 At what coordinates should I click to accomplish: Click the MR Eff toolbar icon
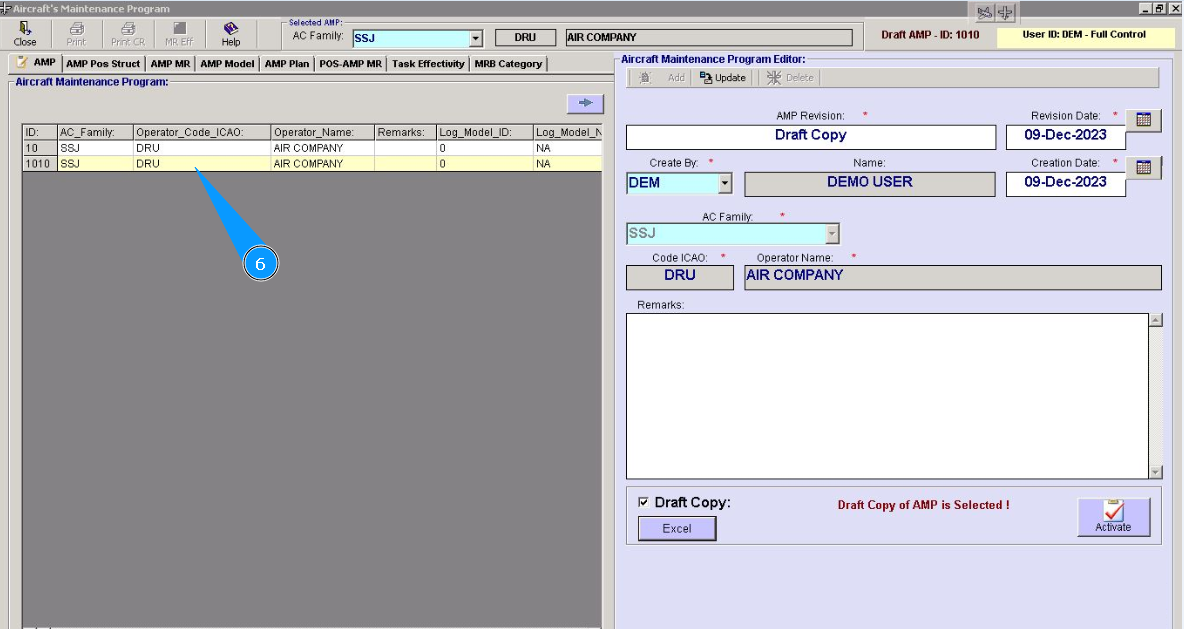[179, 34]
